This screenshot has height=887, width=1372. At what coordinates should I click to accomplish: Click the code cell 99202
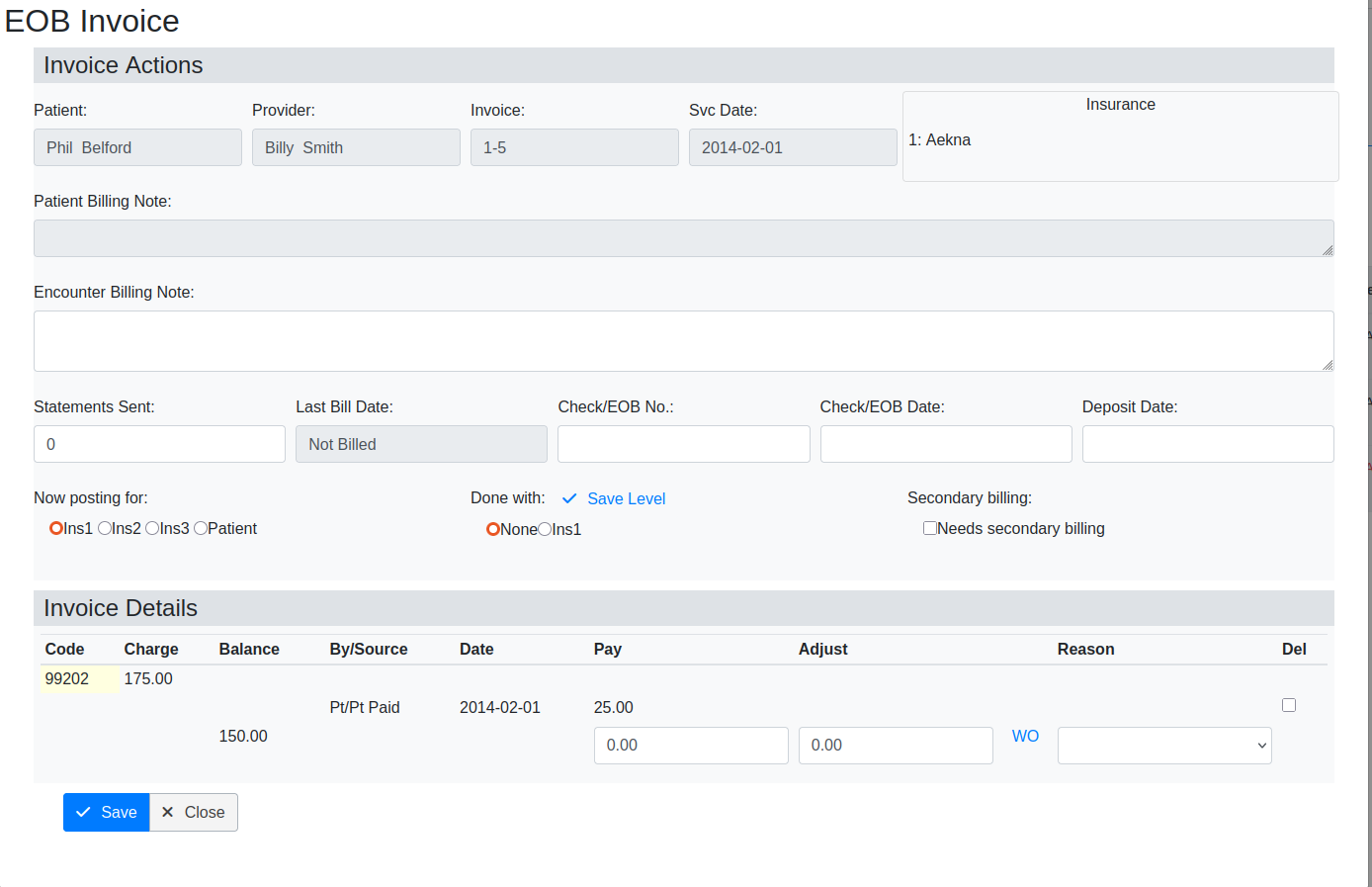coord(79,678)
